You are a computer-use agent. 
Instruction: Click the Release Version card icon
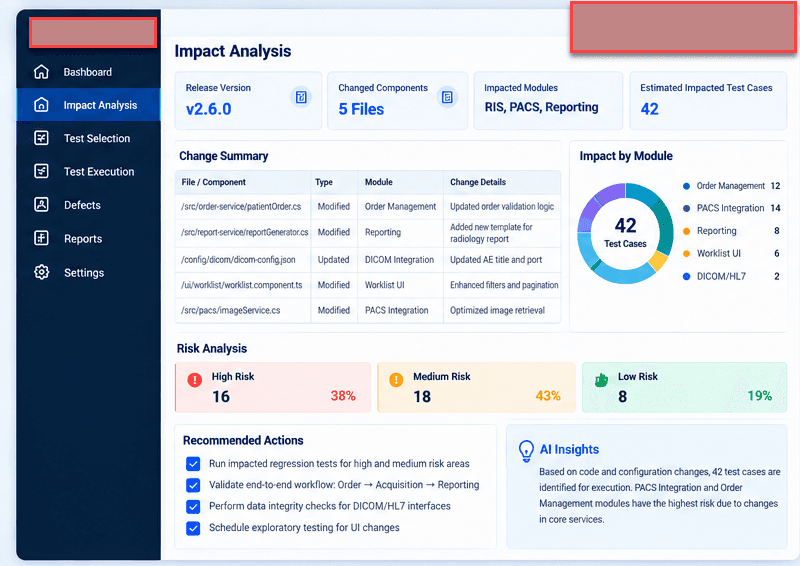(x=301, y=97)
